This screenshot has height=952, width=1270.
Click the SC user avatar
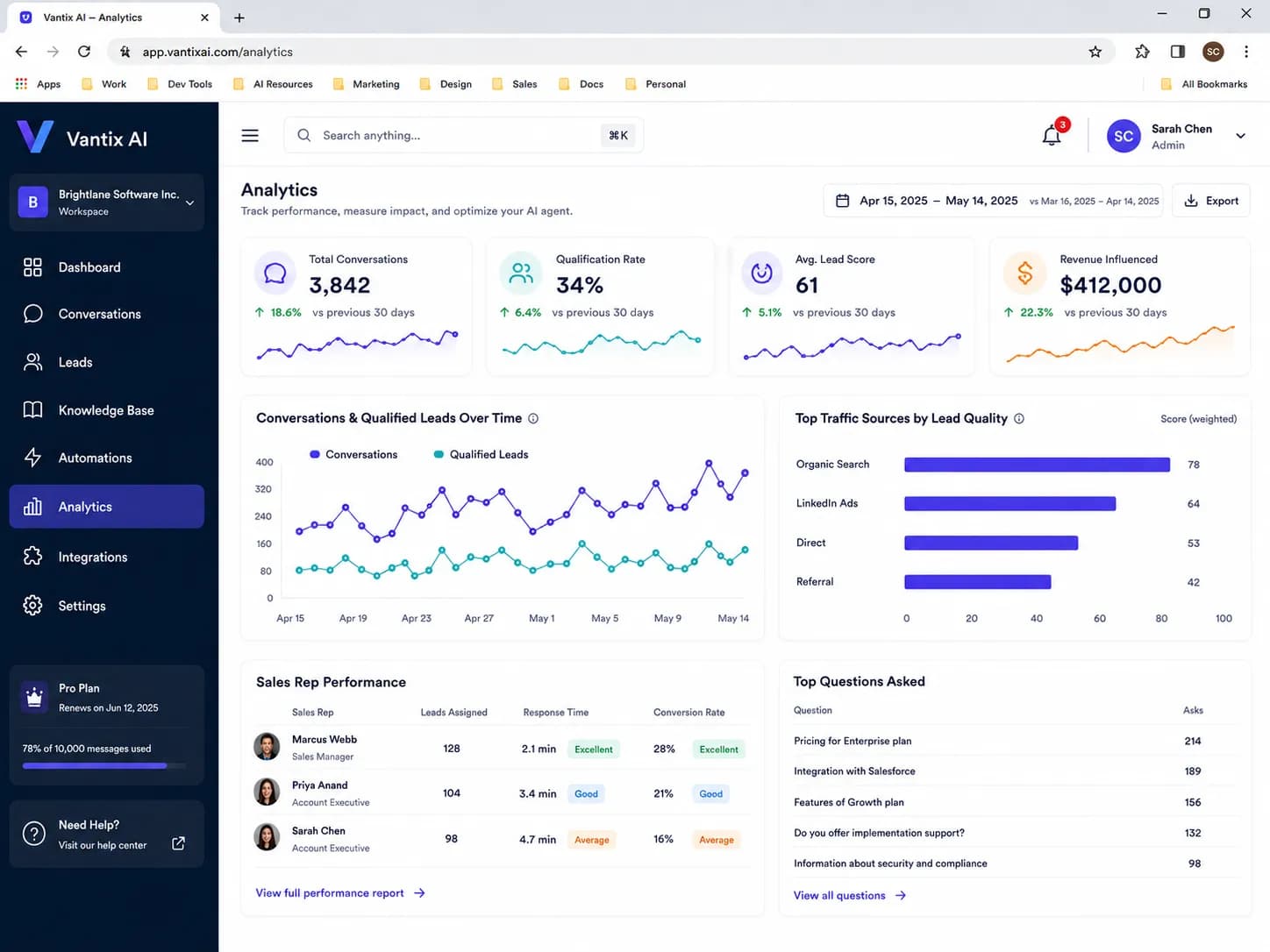[x=1124, y=136]
